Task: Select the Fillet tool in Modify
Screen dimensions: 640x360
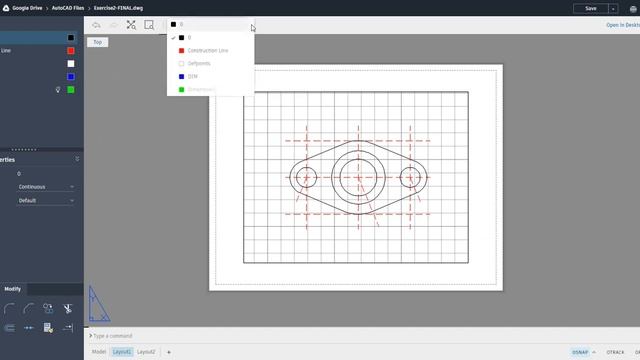Action: coord(9,308)
